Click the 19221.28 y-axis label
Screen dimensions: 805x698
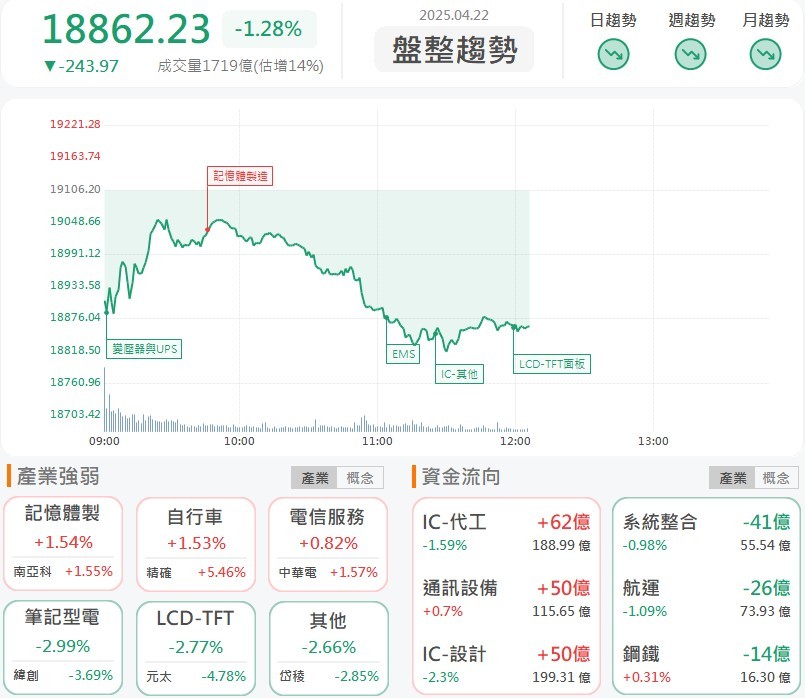(75, 124)
